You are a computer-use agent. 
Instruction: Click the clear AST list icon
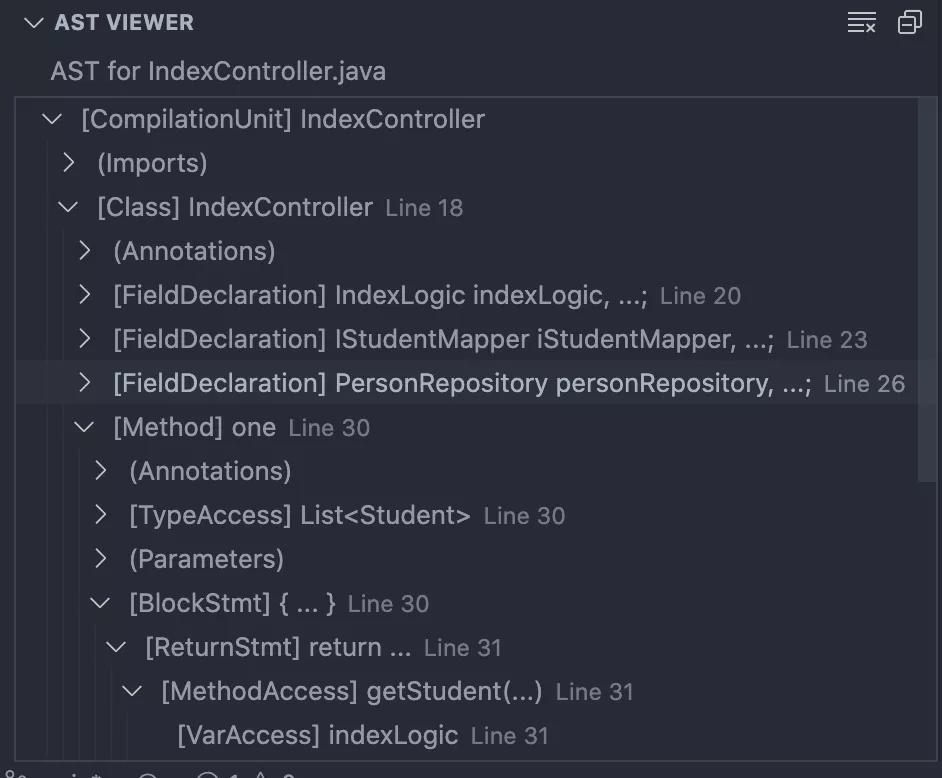coord(861,23)
